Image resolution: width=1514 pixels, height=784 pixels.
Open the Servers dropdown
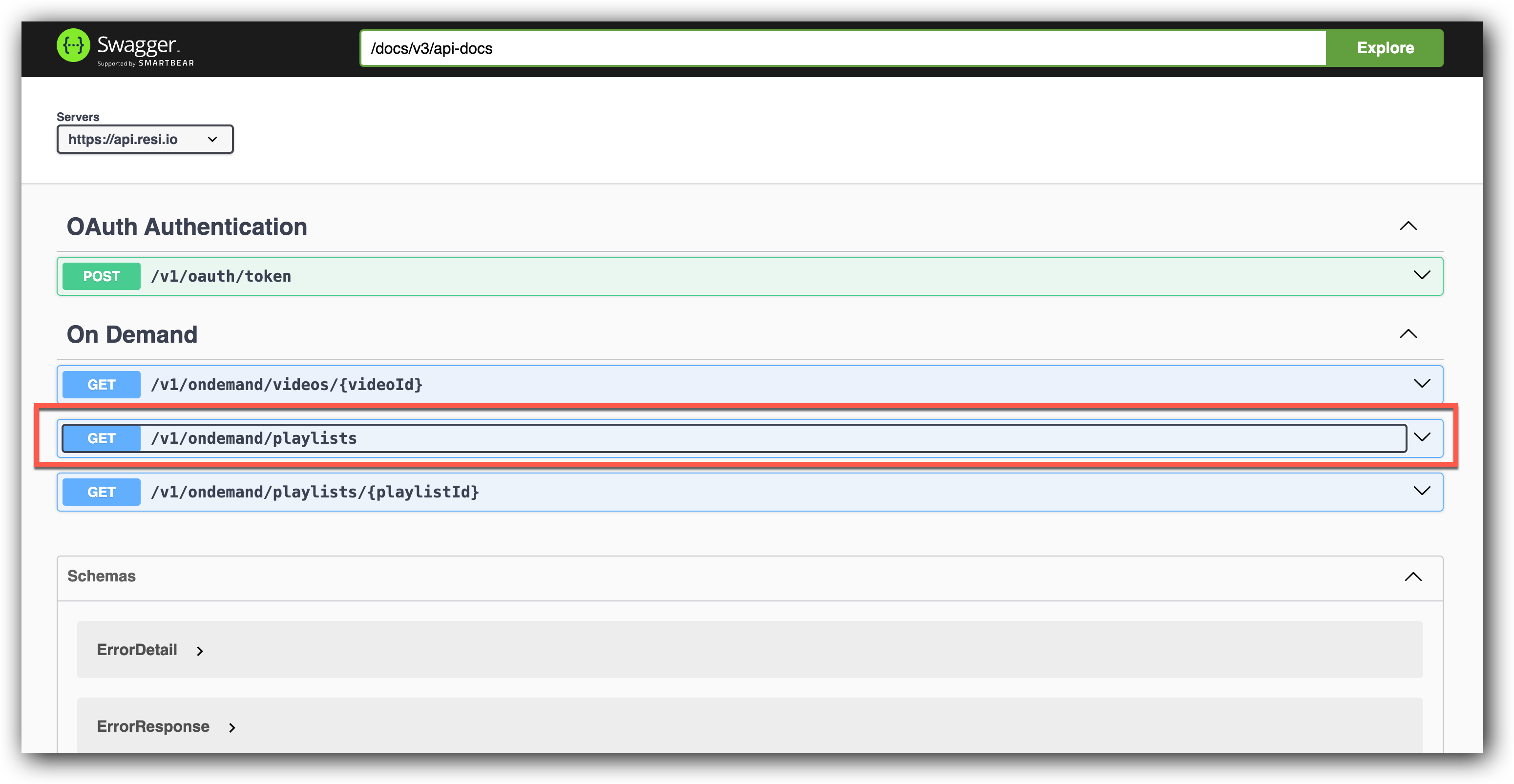[145, 139]
